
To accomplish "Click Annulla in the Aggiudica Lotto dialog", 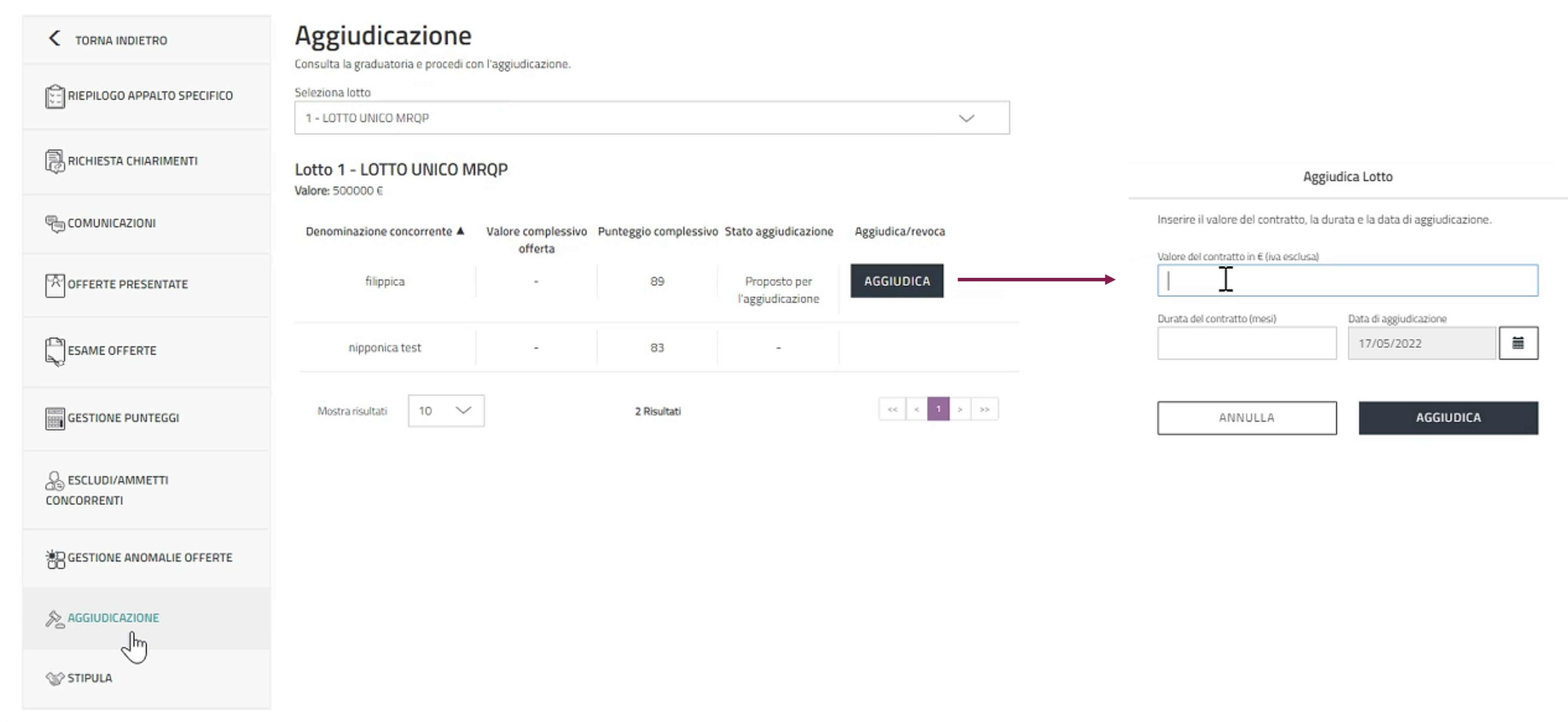I will [1246, 418].
